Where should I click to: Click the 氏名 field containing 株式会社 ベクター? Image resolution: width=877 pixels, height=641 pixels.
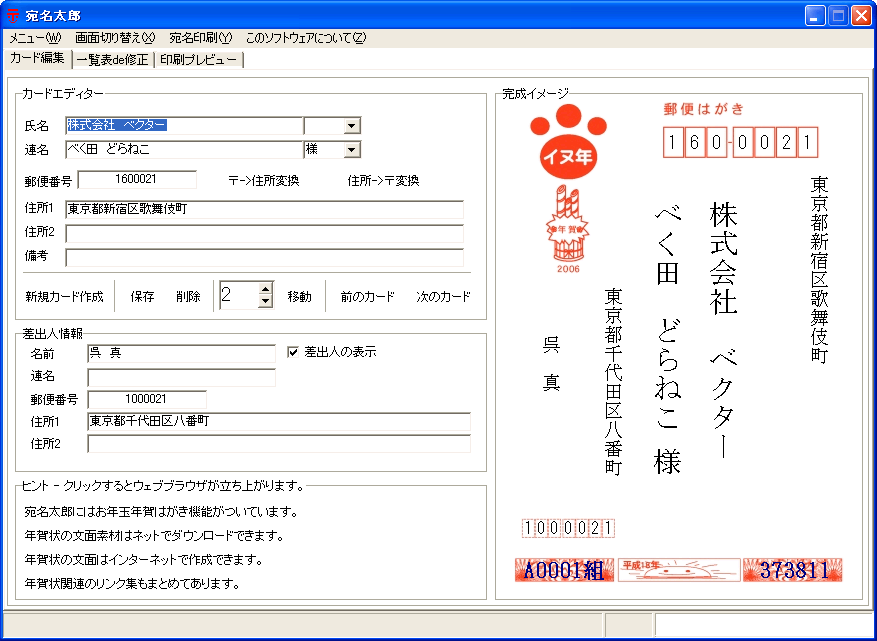click(184, 126)
